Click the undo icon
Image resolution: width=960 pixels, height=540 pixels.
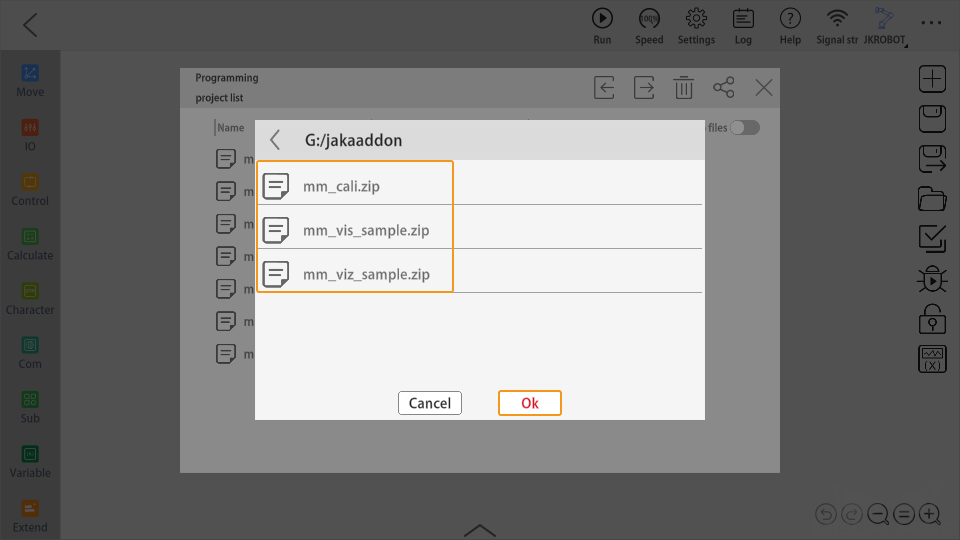tap(826, 514)
